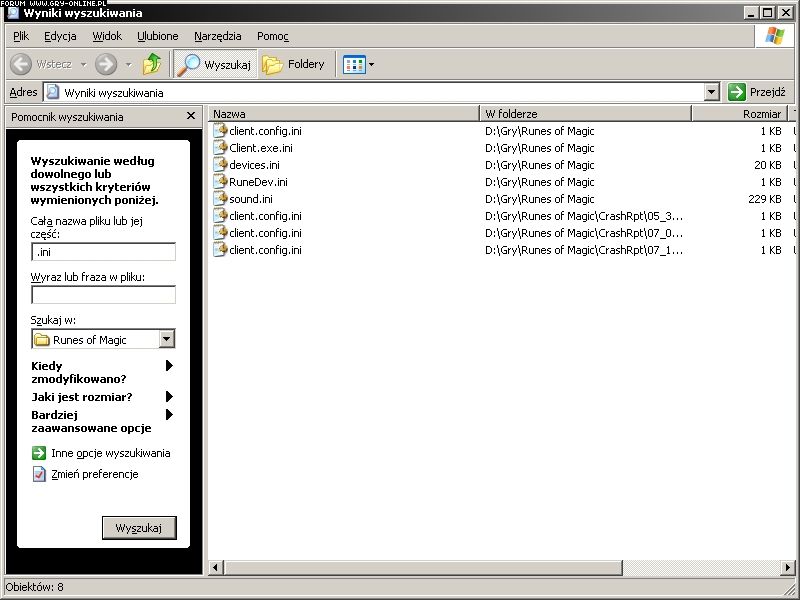The image size is (800, 600).
Task: Select RuneDev.ini file icon
Action: point(220,182)
